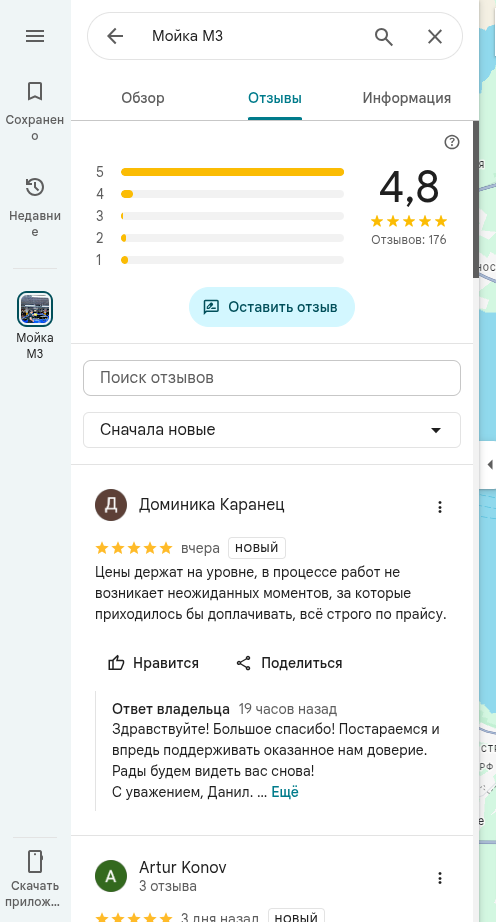Click the Оставить отзыв button
The height and width of the screenshot is (922, 496).
[272, 307]
